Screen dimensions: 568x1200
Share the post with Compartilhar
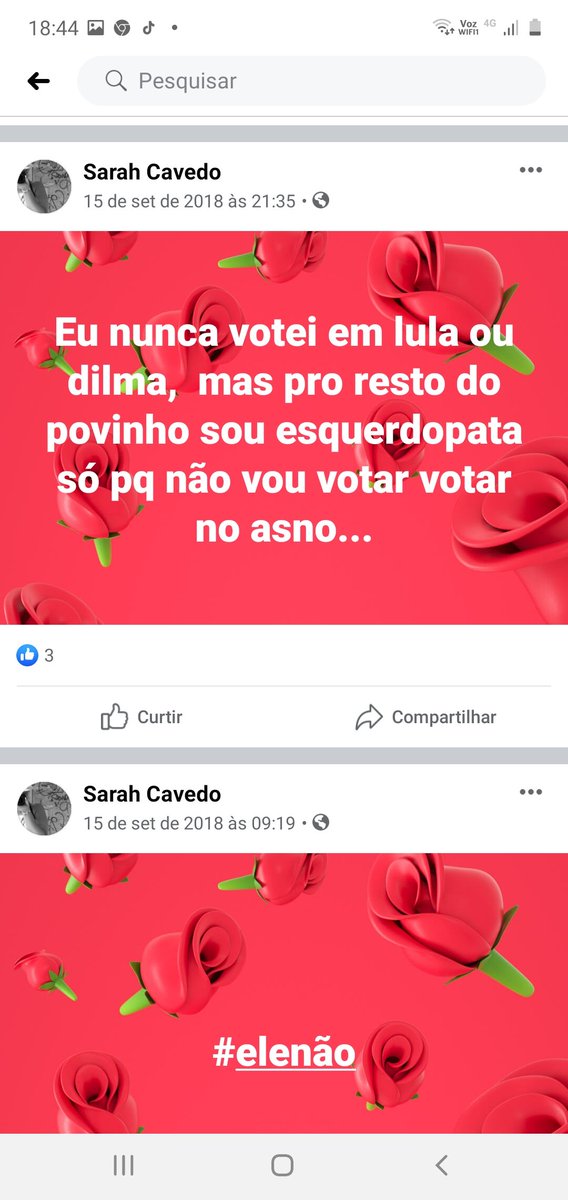coord(426,717)
